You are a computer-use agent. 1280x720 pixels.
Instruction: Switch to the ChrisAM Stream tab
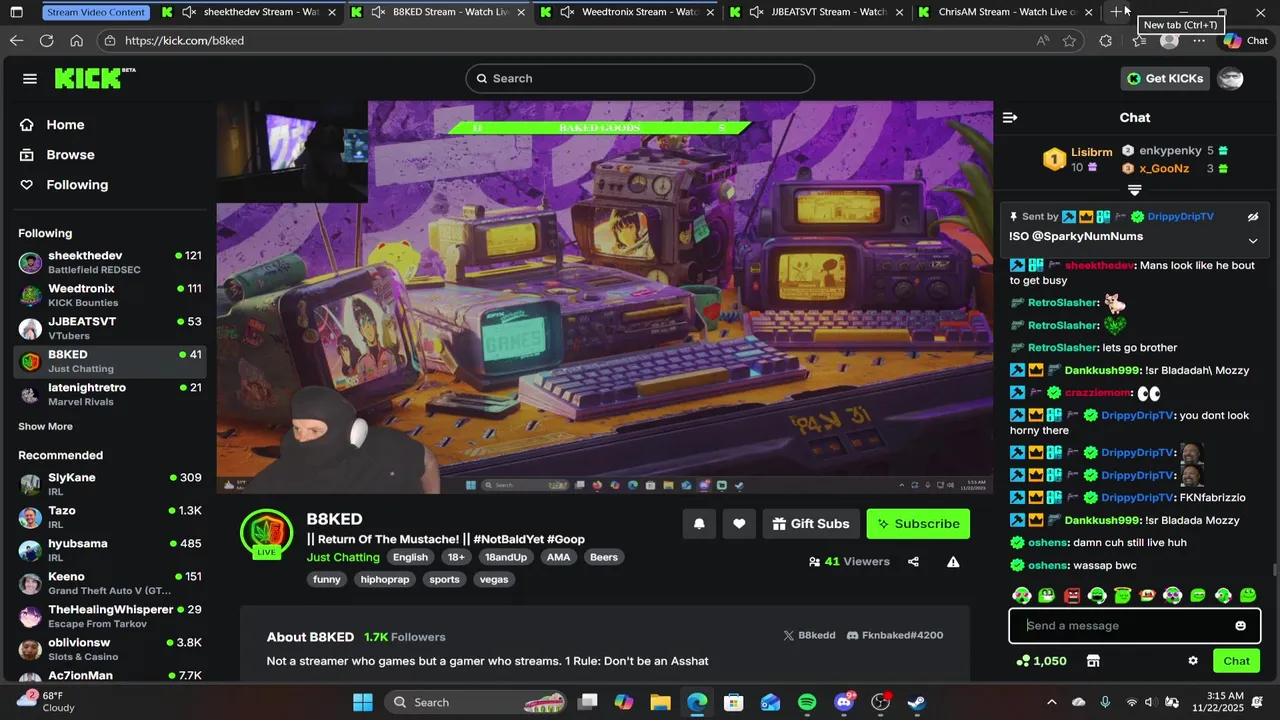tap(1005, 12)
